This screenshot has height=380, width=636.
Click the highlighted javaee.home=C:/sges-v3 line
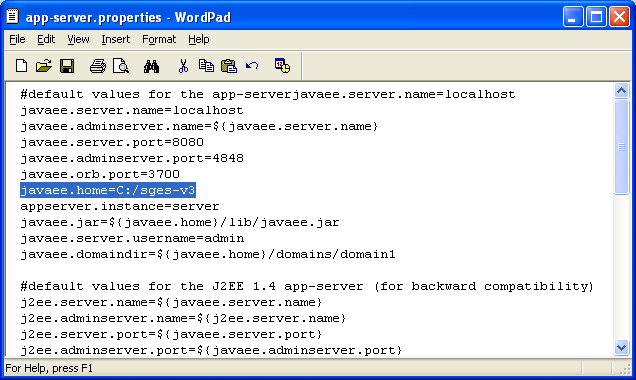108,190
